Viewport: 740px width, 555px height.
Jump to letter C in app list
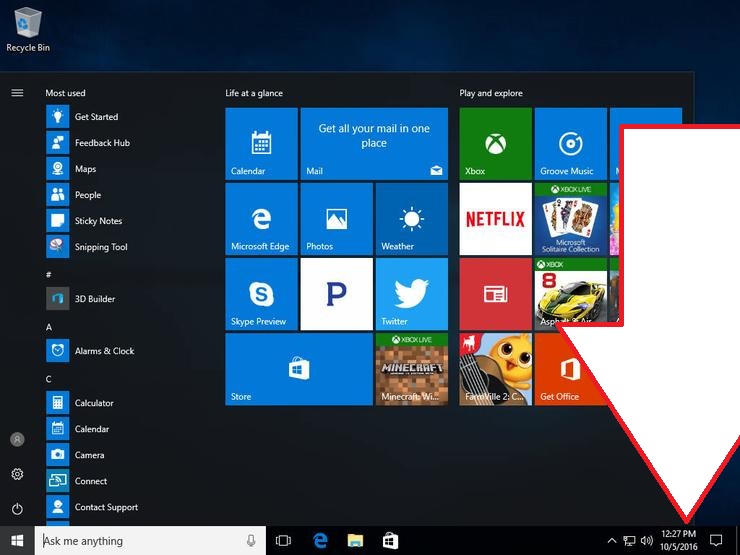pos(49,379)
